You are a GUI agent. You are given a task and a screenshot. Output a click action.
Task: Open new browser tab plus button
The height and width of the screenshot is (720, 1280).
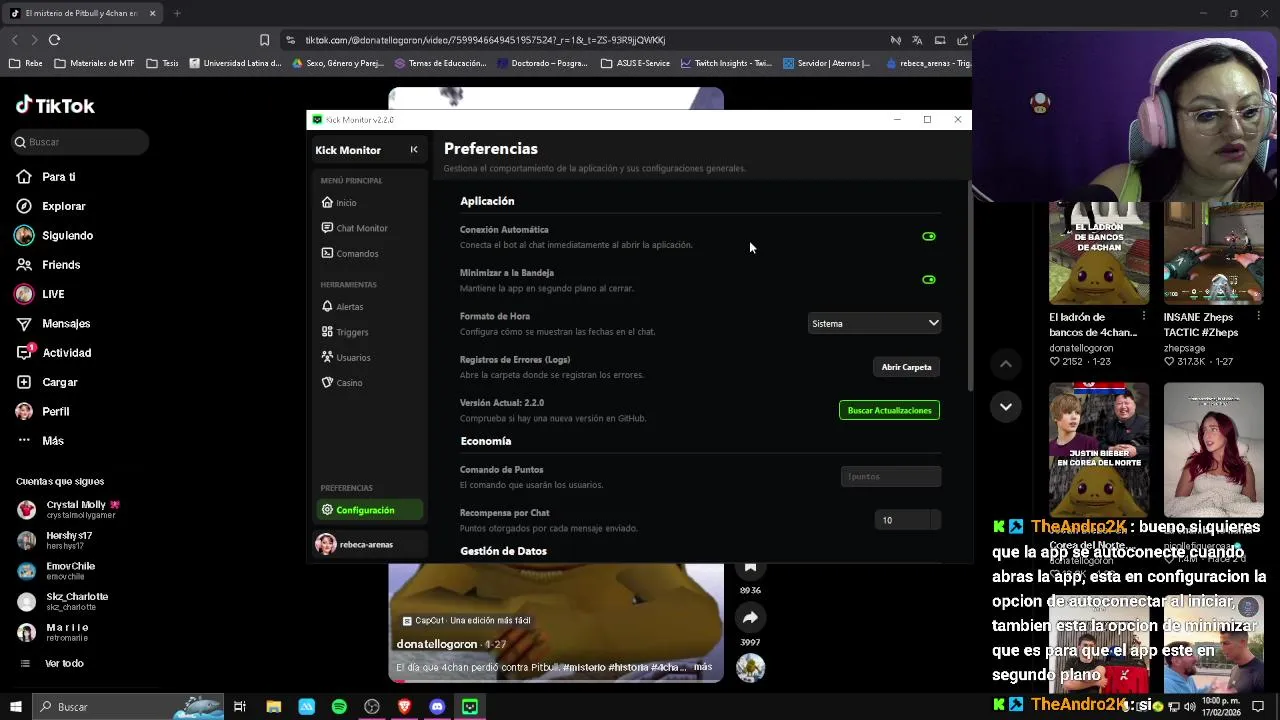(177, 13)
